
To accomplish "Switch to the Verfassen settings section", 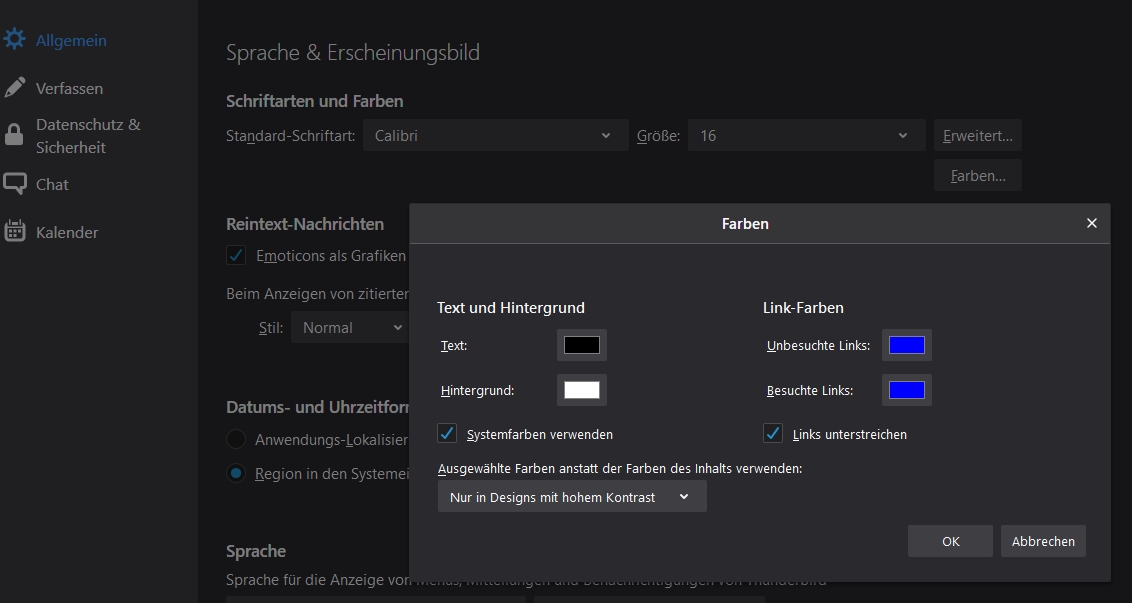I will [69, 88].
